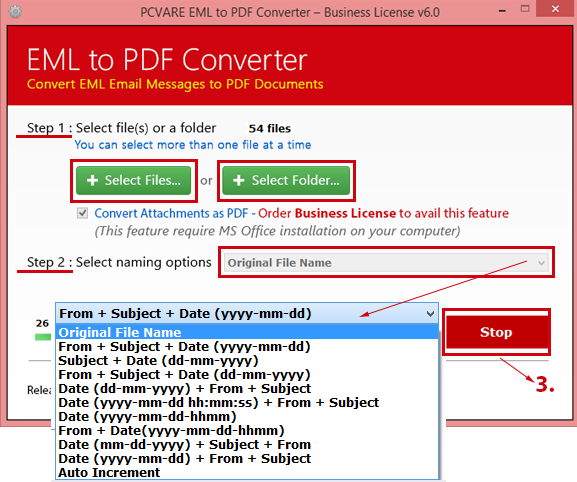Choose From + Date(yyyy-mm-dd-hhmm) option
The image size is (577, 482).
click(247, 430)
